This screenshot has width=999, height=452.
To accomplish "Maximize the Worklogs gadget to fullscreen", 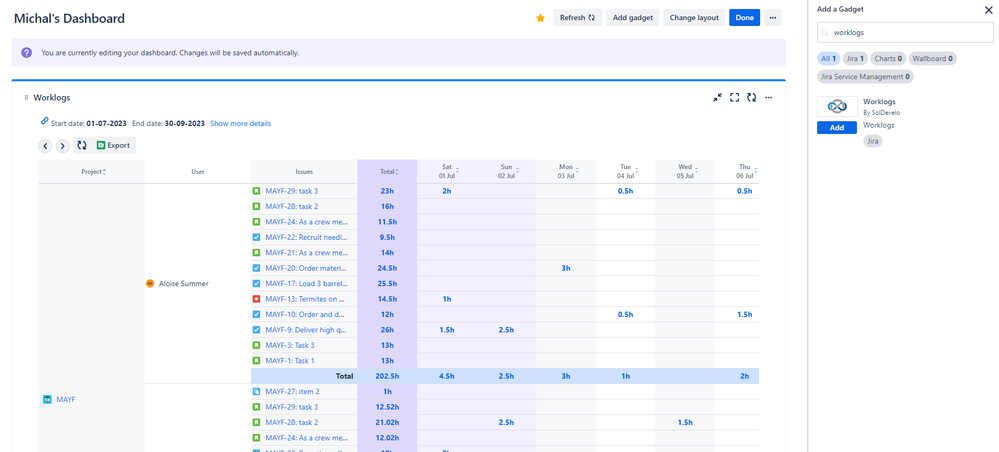I will pos(734,97).
